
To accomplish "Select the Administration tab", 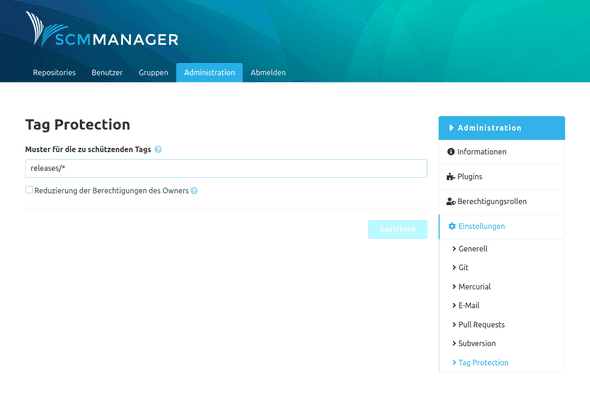I will 209,73.
